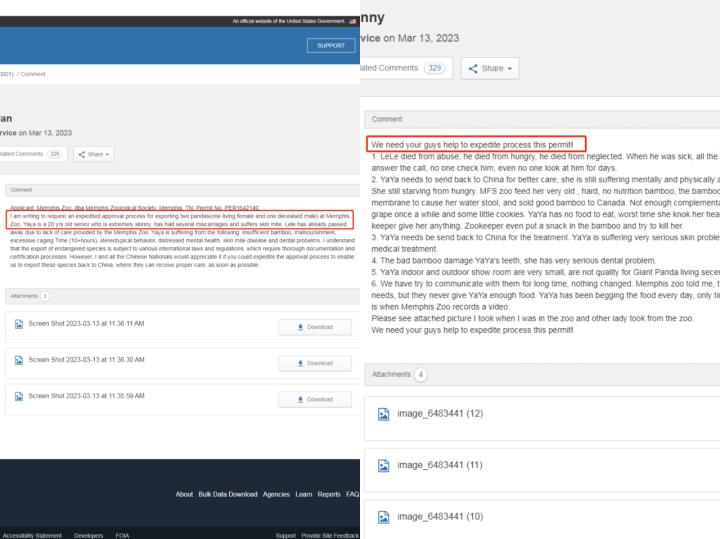720x539 pixels.
Task: Click image icon for Screen Shot 11.35.59 AM
Action: 19,397
